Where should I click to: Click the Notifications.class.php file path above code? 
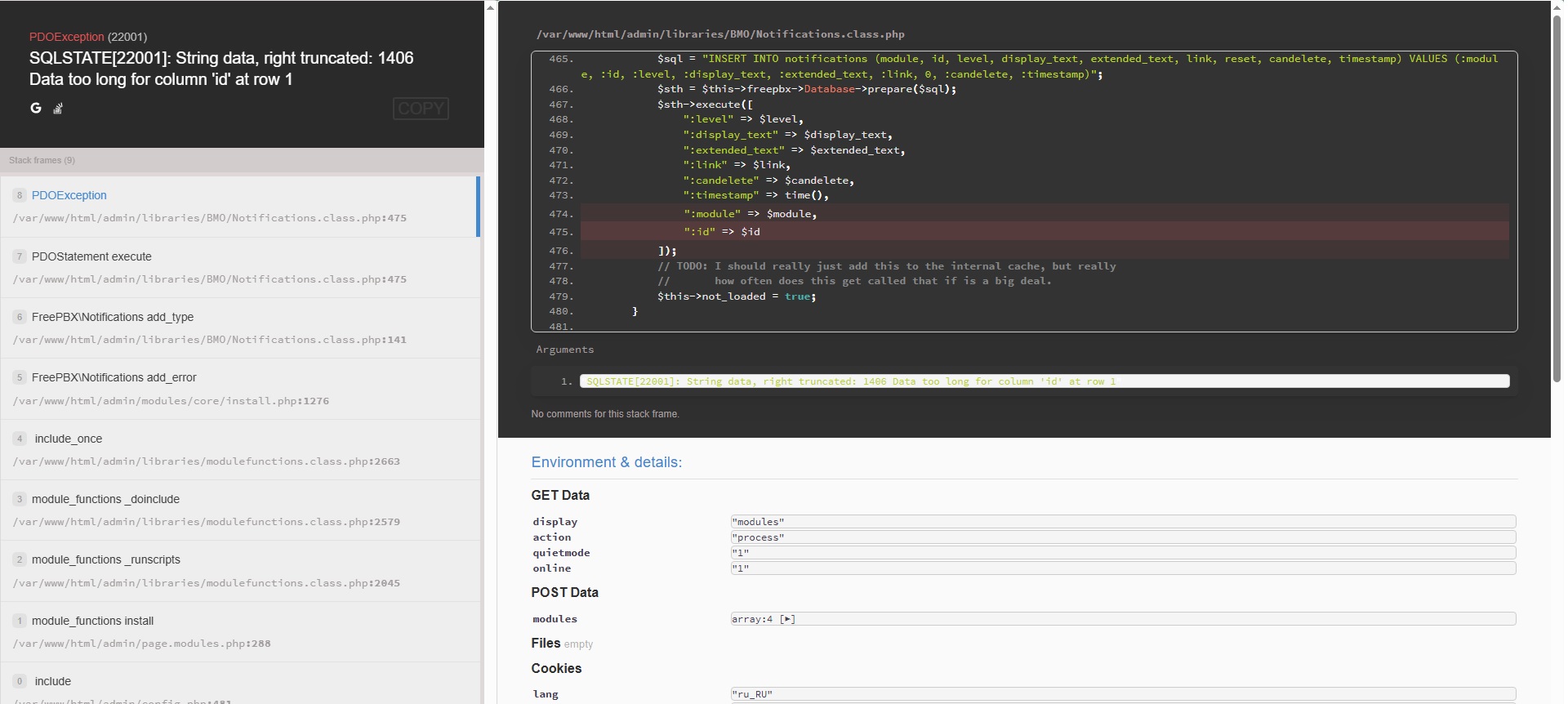click(x=719, y=34)
